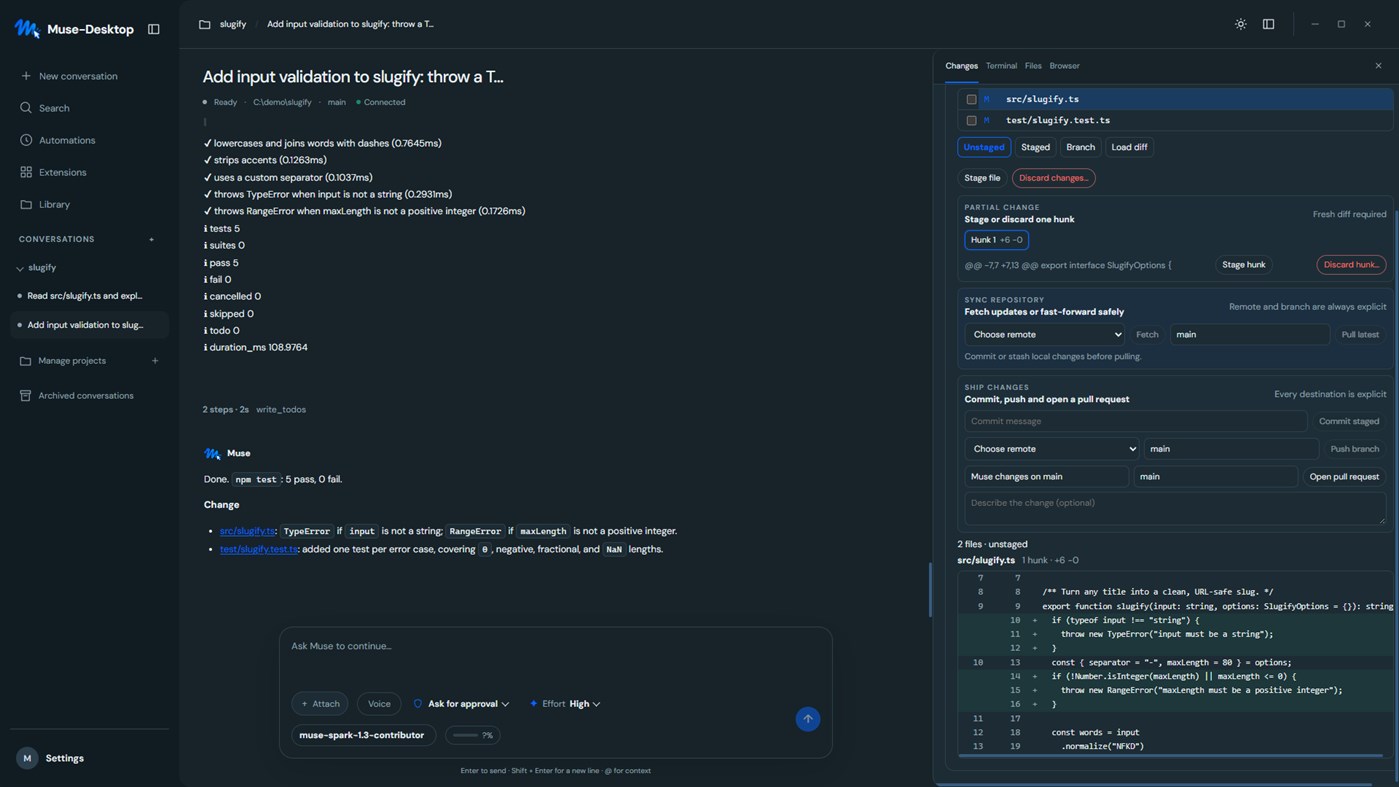Click the Attach button
This screenshot has height=787, width=1399.
(x=320, y=704)
